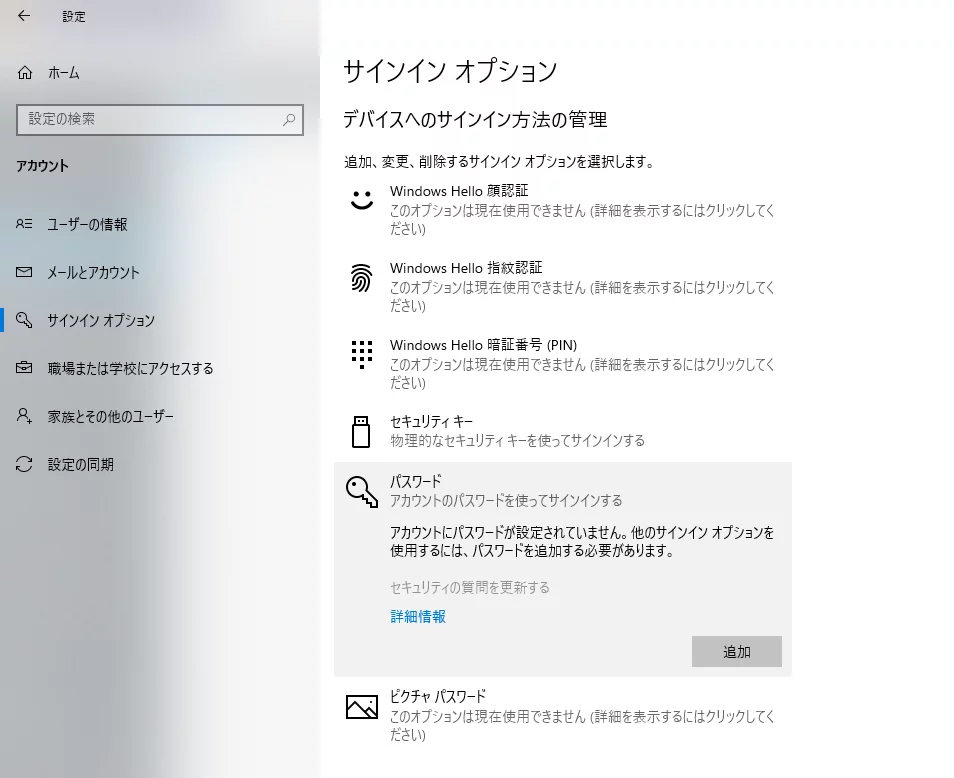This screenshot has height=778, width=954.
Task: Go to 家族とその他のユーザー page
Action: (x=110, y=417)
